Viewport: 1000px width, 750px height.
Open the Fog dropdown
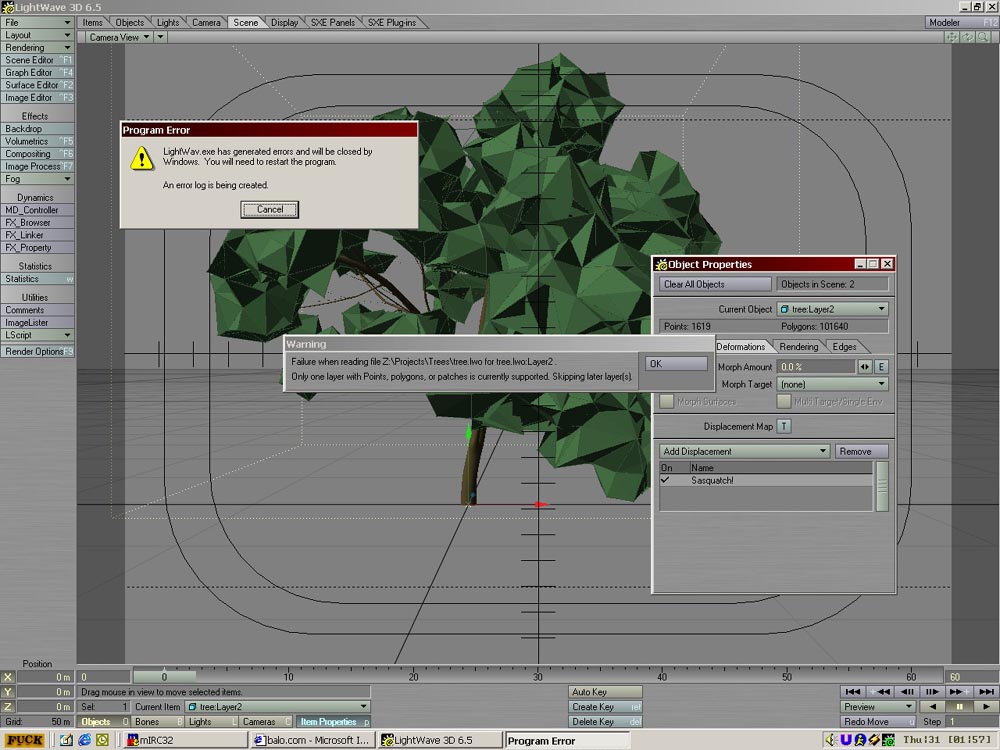[37, 179]
